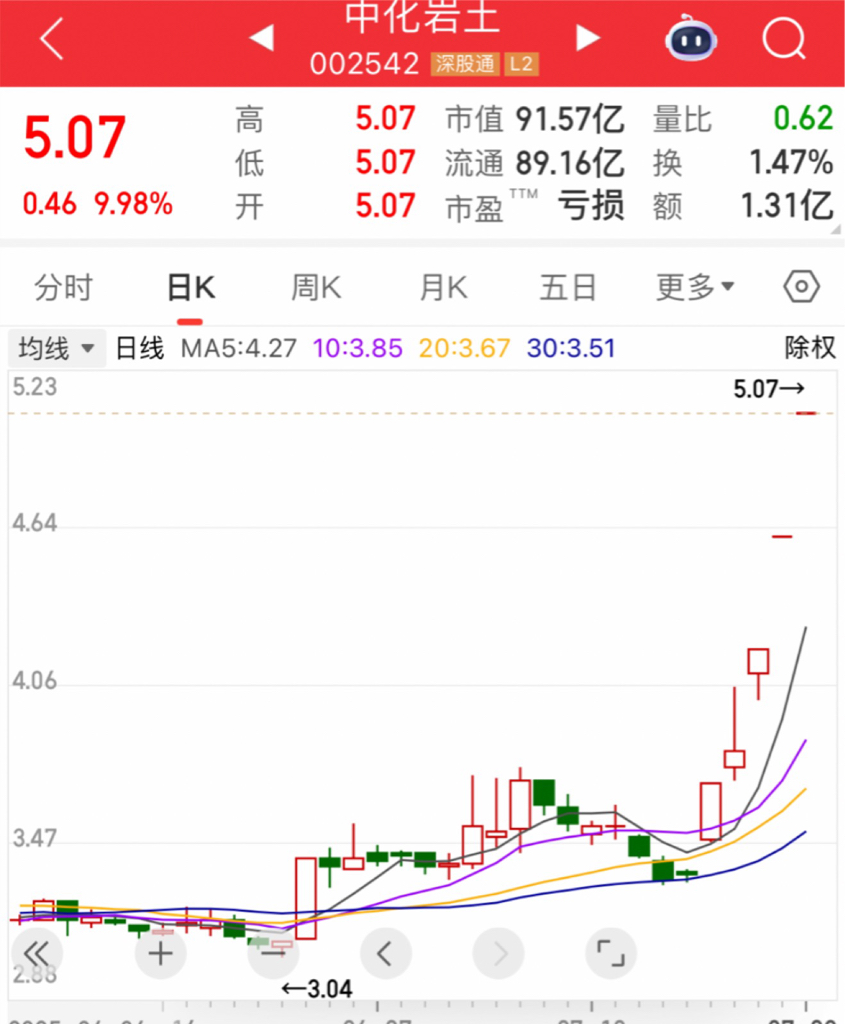Zoom out chart with minus button

tap(273, 954)
